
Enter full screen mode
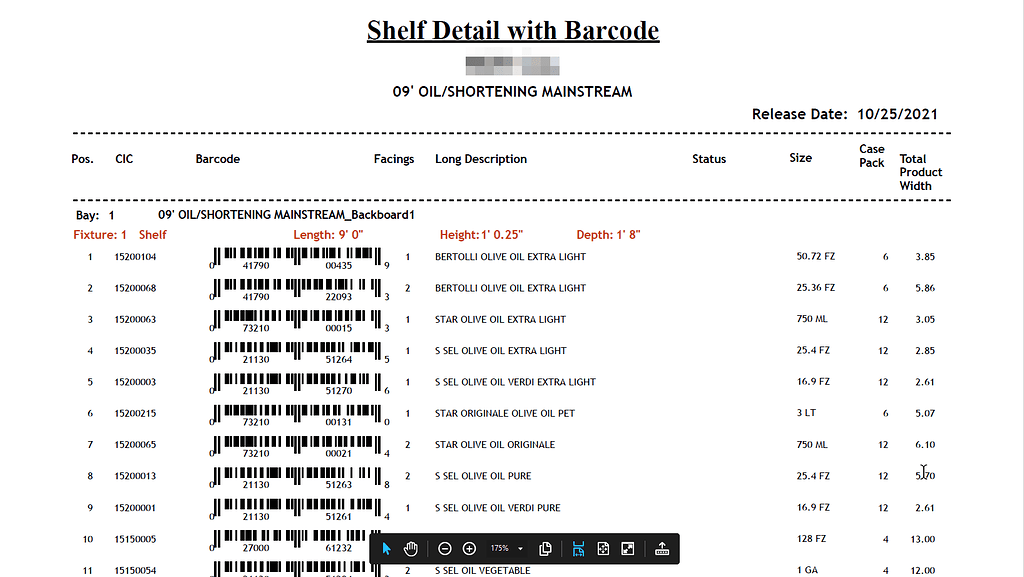627,549
